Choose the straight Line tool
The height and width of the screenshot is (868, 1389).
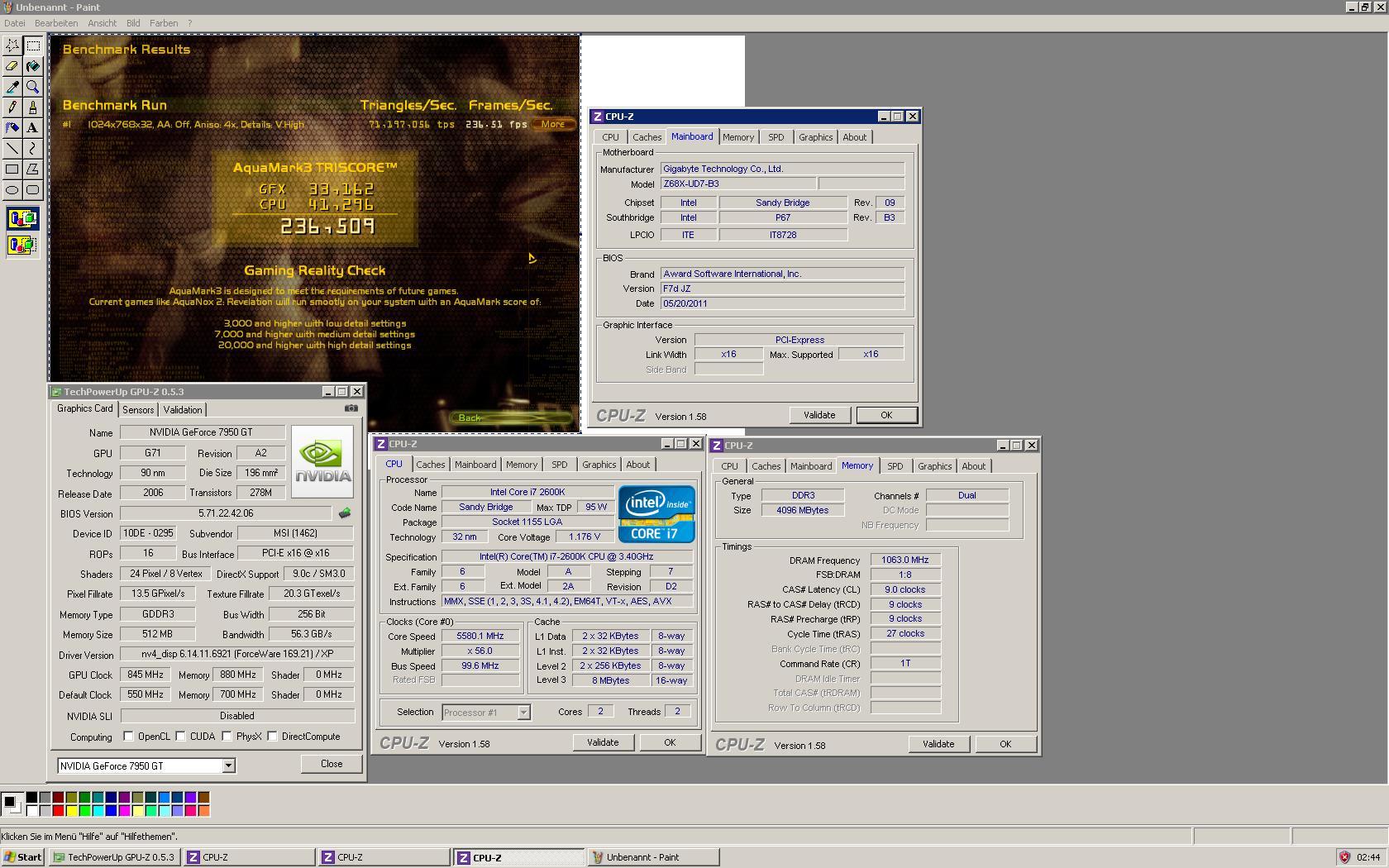click(x=12, y=149)
